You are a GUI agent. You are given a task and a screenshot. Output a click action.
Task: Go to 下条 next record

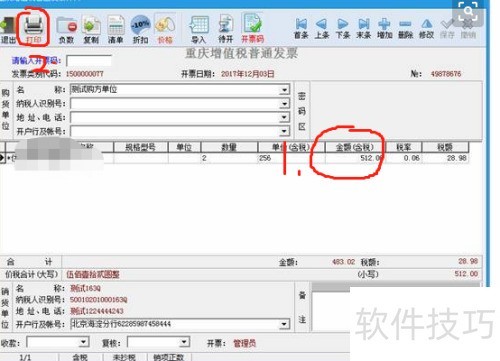(x=343, y=28)
